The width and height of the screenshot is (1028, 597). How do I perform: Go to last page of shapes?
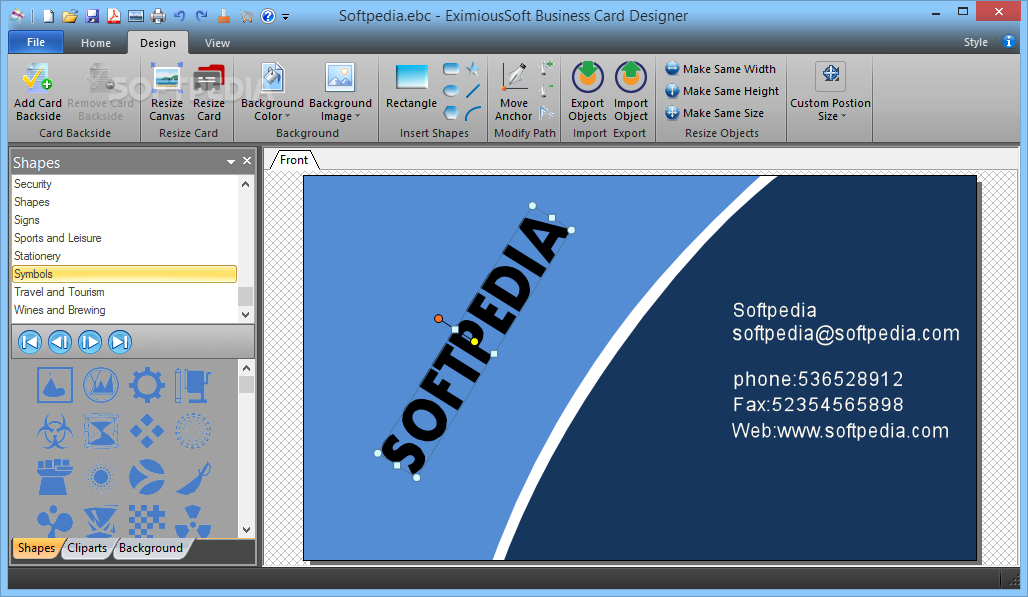[x=120, y=342]
